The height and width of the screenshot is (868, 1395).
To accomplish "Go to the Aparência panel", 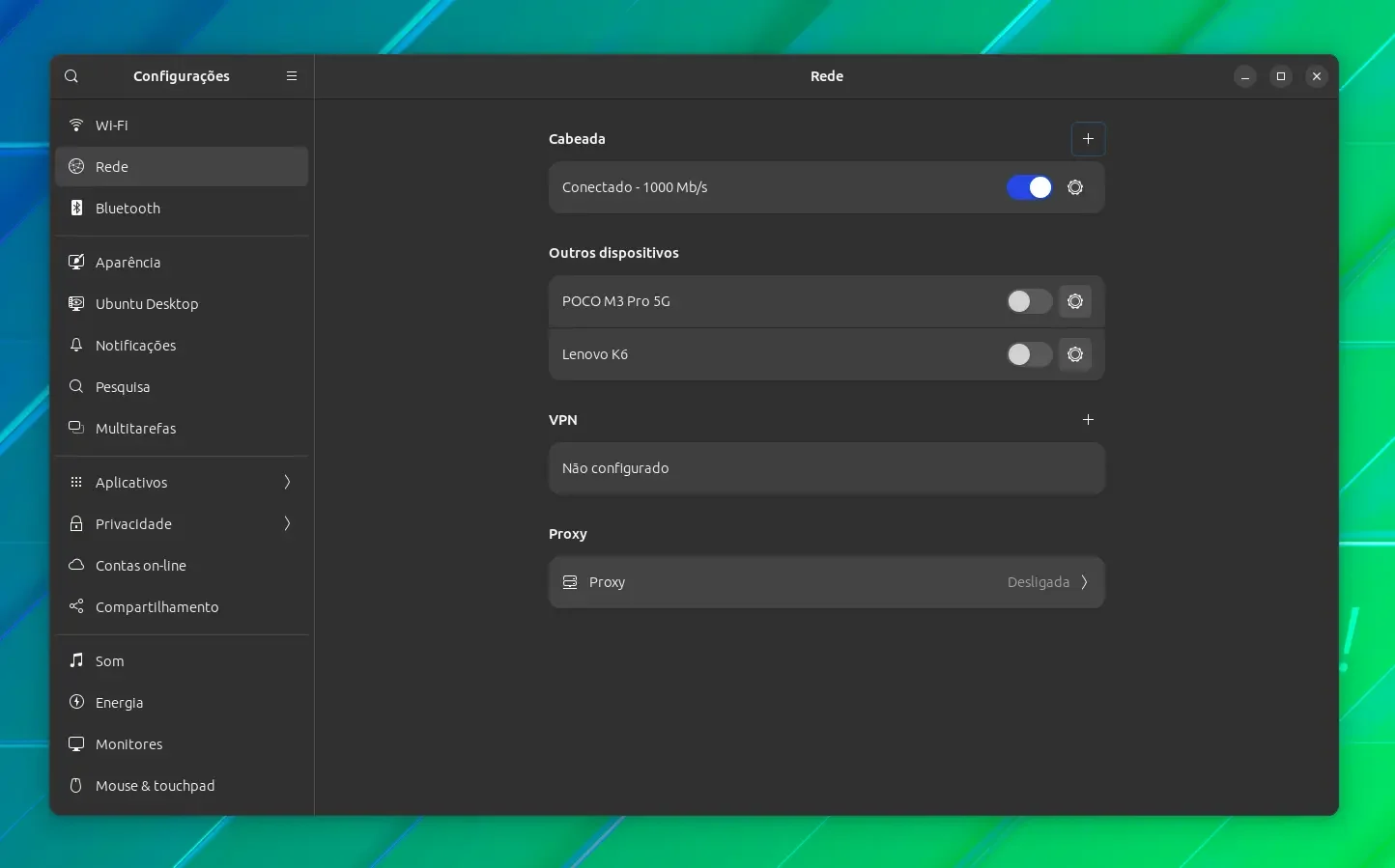I will [x=182, y=263].
